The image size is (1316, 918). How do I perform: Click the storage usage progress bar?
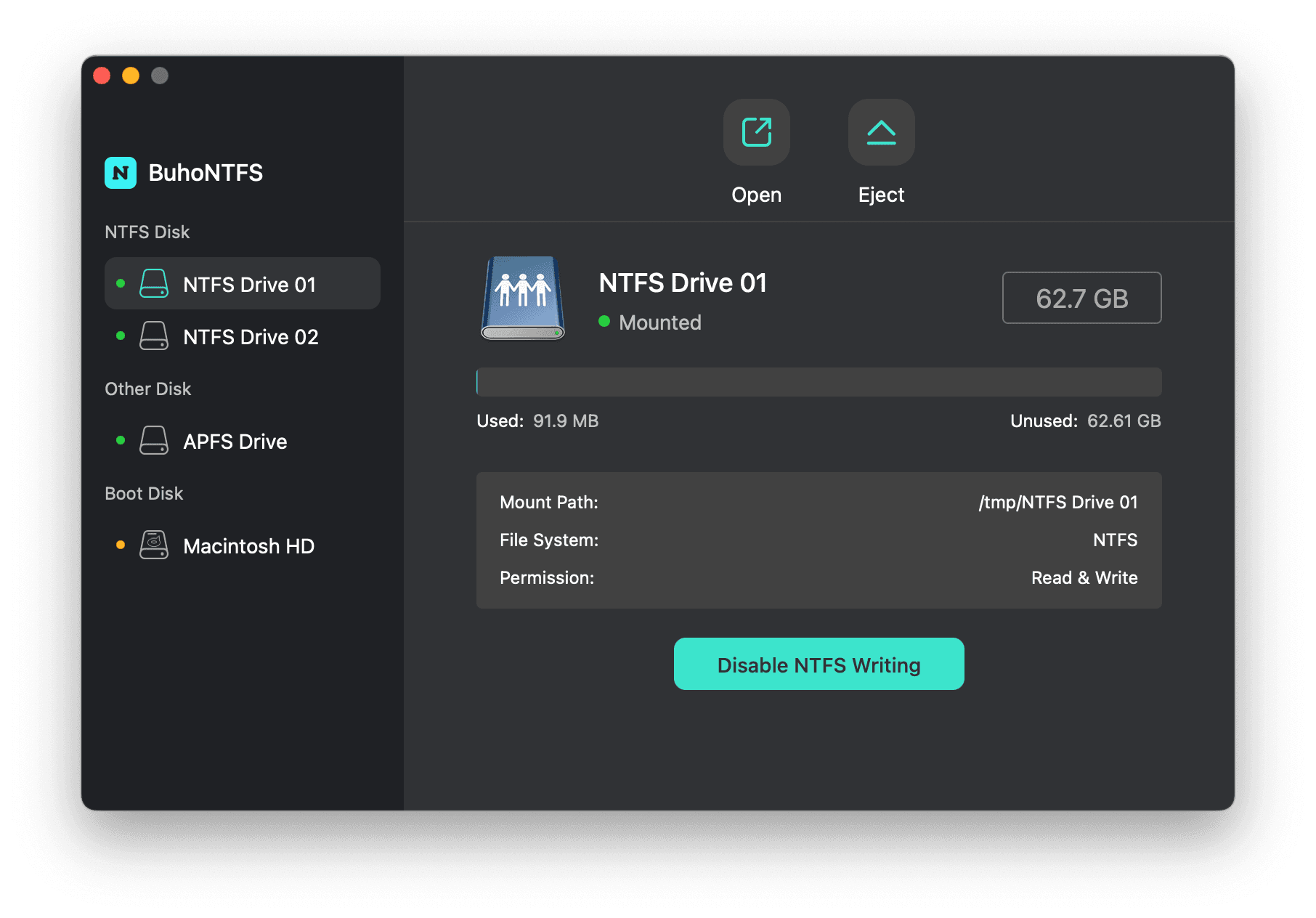pos(819,381)
